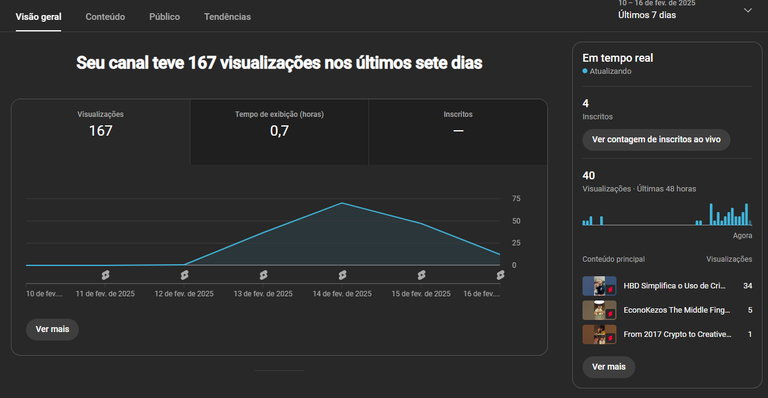Click the EconoKezos The Middle Fing... title

pos(677,310)
